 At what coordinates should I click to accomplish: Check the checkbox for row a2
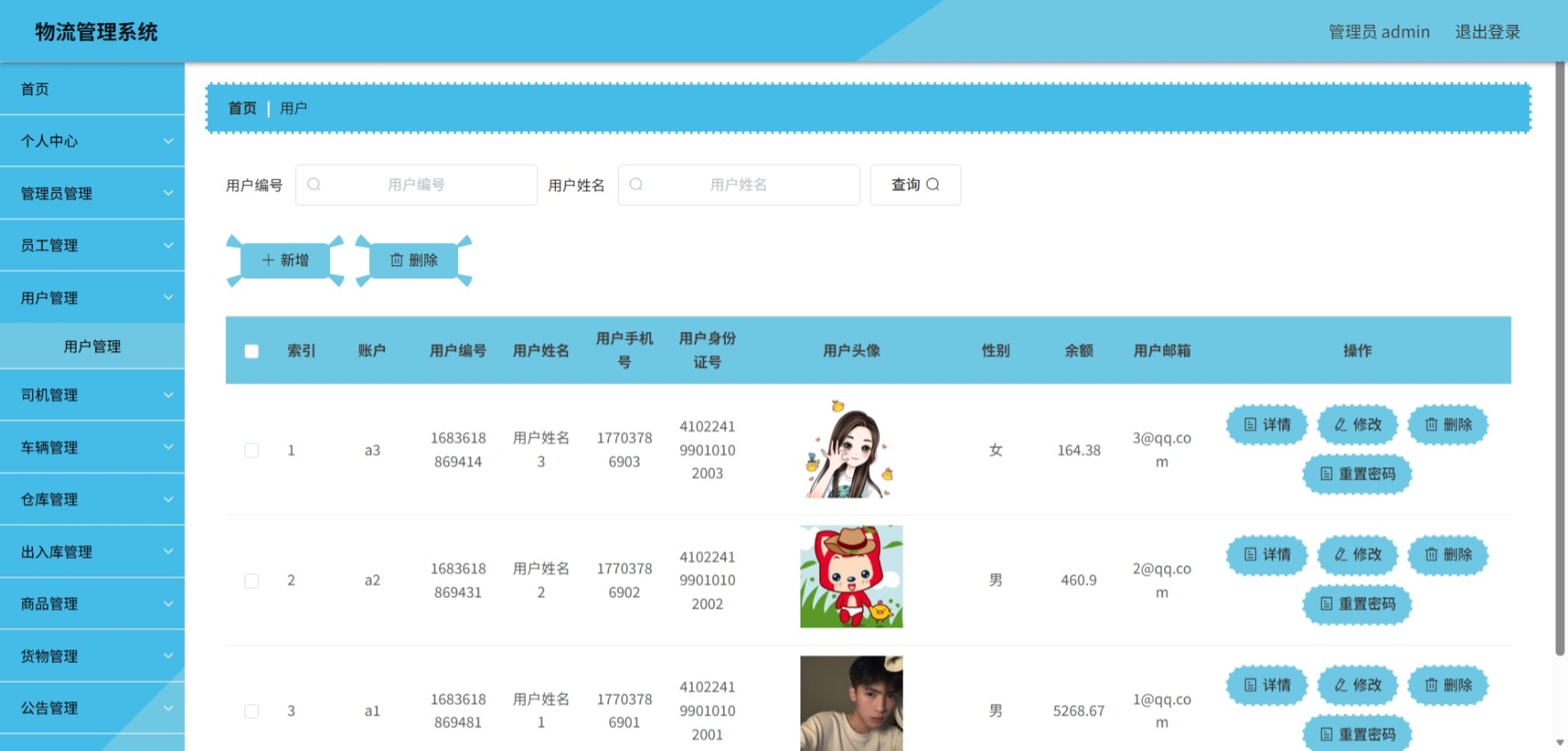252,580
